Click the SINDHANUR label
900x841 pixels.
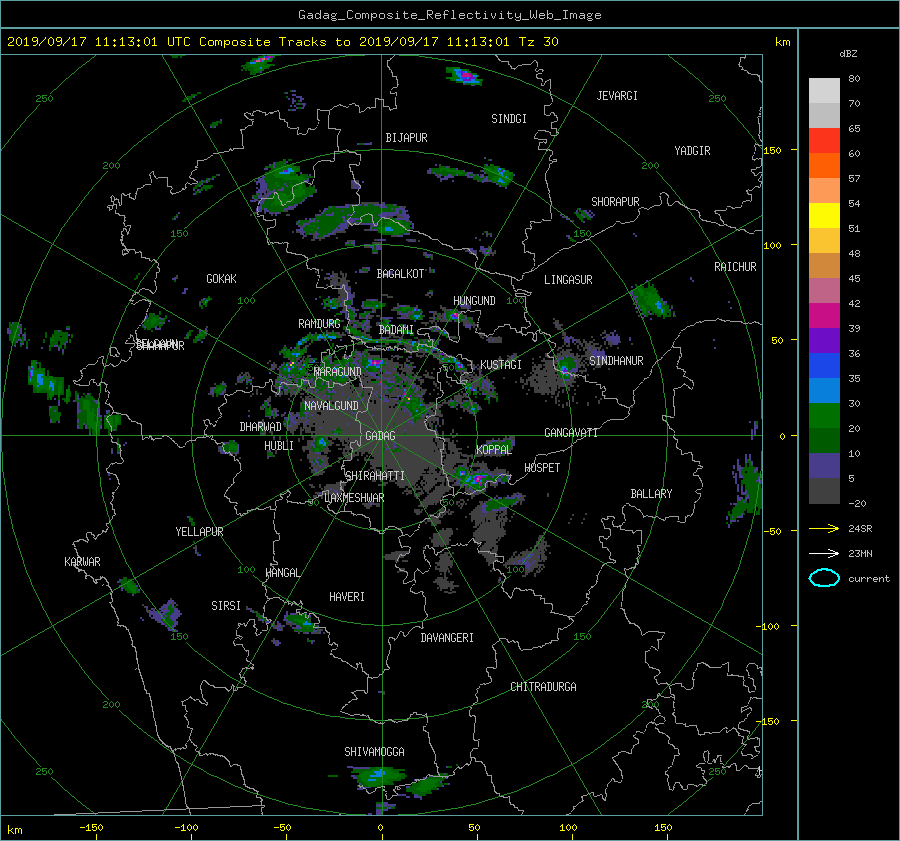tap(616, 361)
